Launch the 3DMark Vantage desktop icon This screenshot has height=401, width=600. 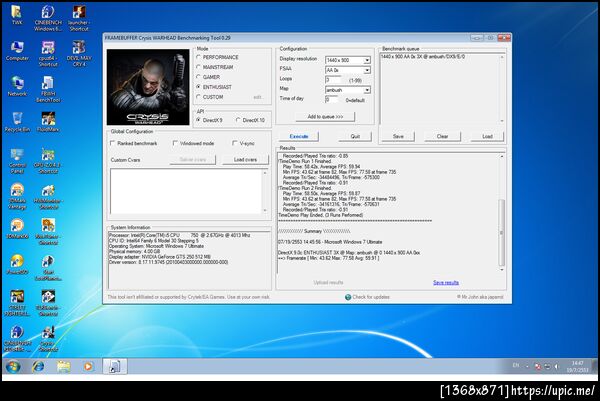(17, 196)
